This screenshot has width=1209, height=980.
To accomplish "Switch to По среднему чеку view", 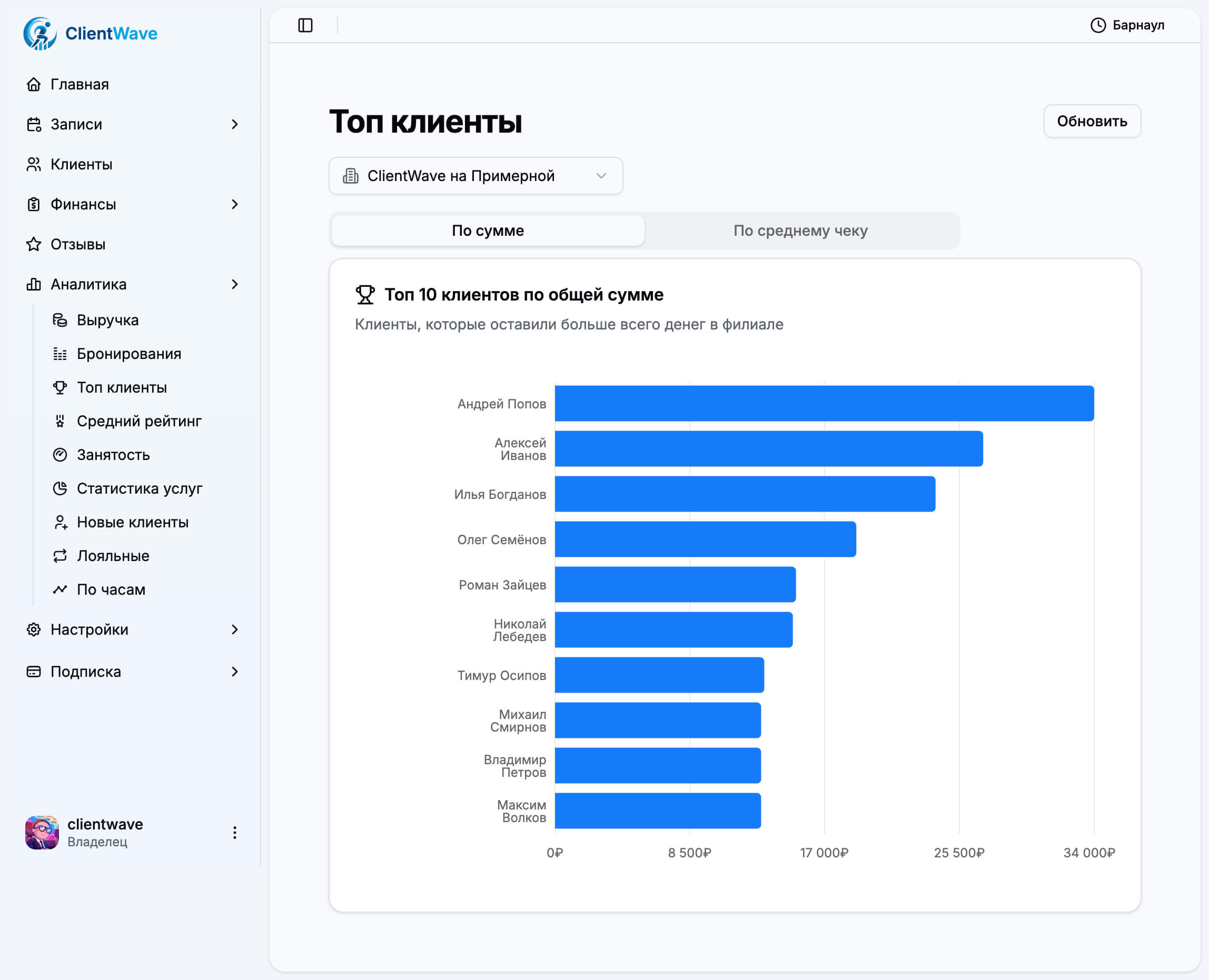I will tap(800, 231).
